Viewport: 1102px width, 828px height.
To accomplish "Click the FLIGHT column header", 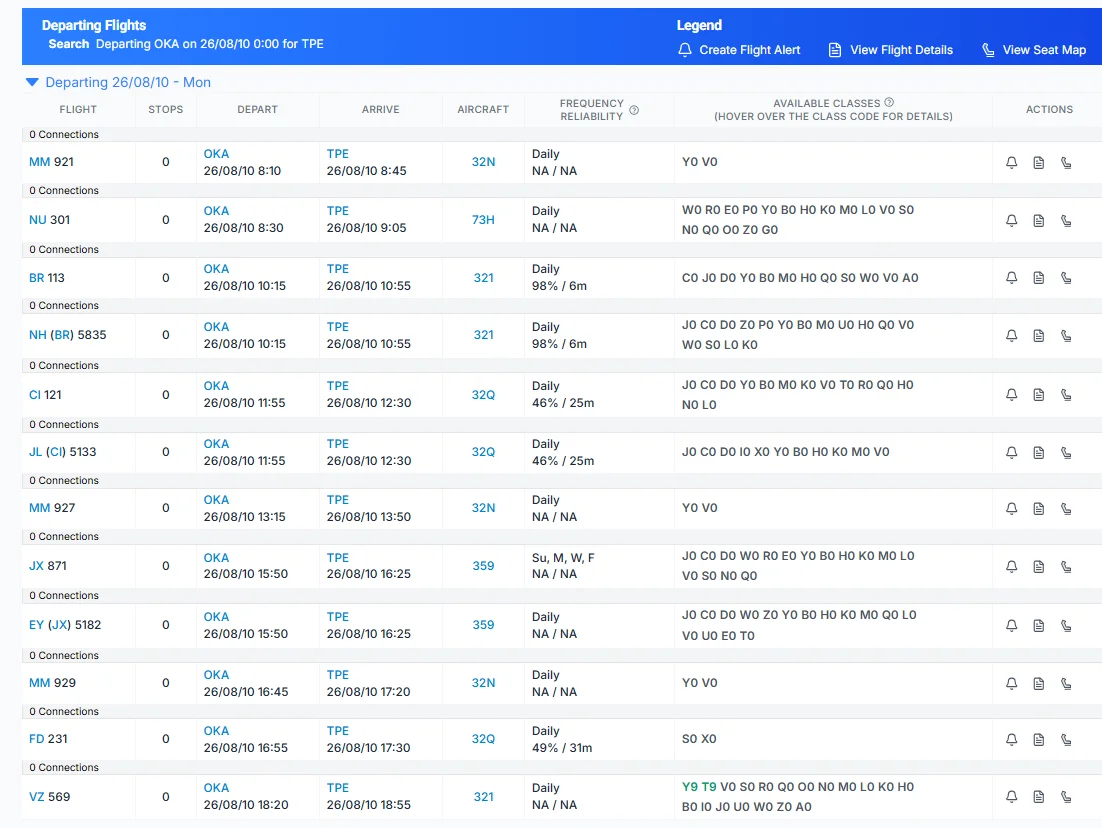I will click(x=78, y=110).
